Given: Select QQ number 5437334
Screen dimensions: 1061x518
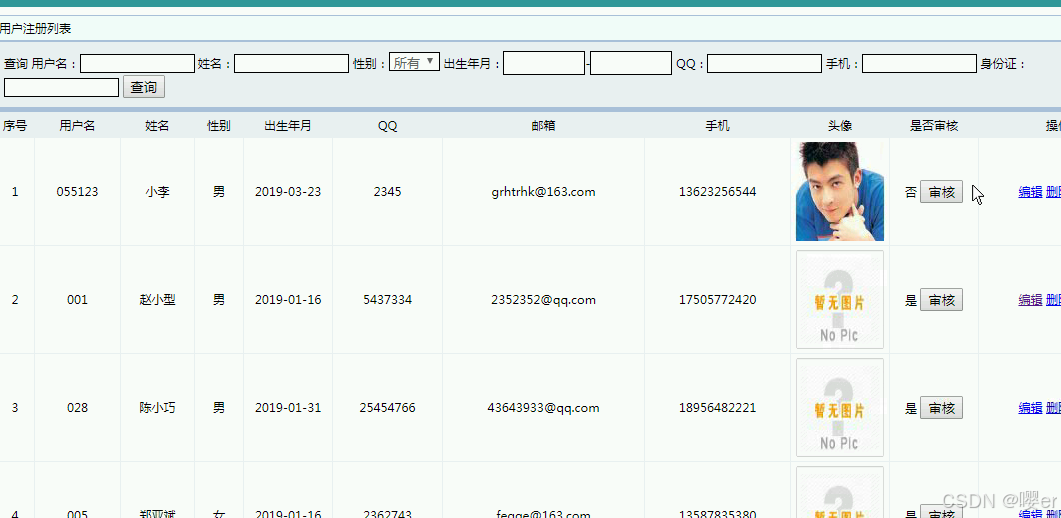Looking at the screenshot, I should tap(388, 300).
